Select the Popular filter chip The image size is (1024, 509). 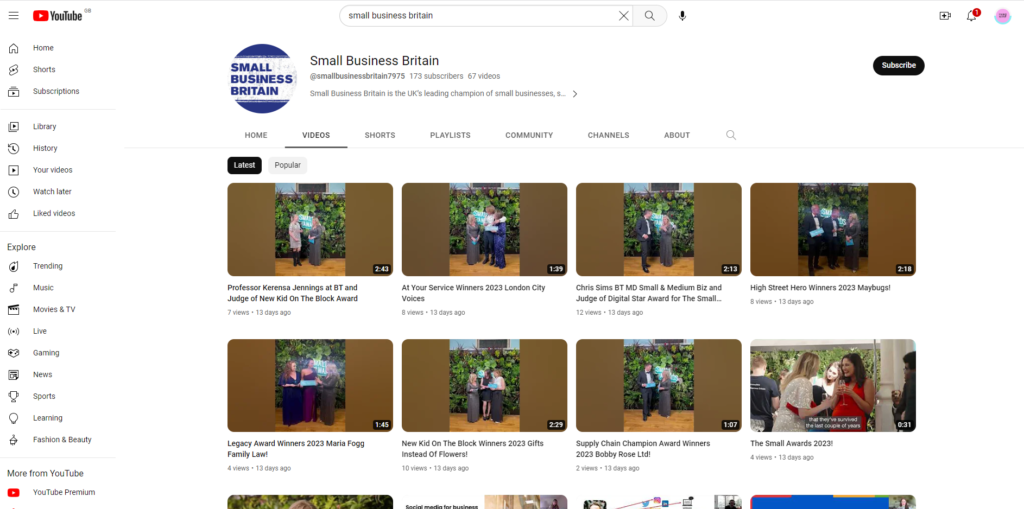tap(287, 165)
